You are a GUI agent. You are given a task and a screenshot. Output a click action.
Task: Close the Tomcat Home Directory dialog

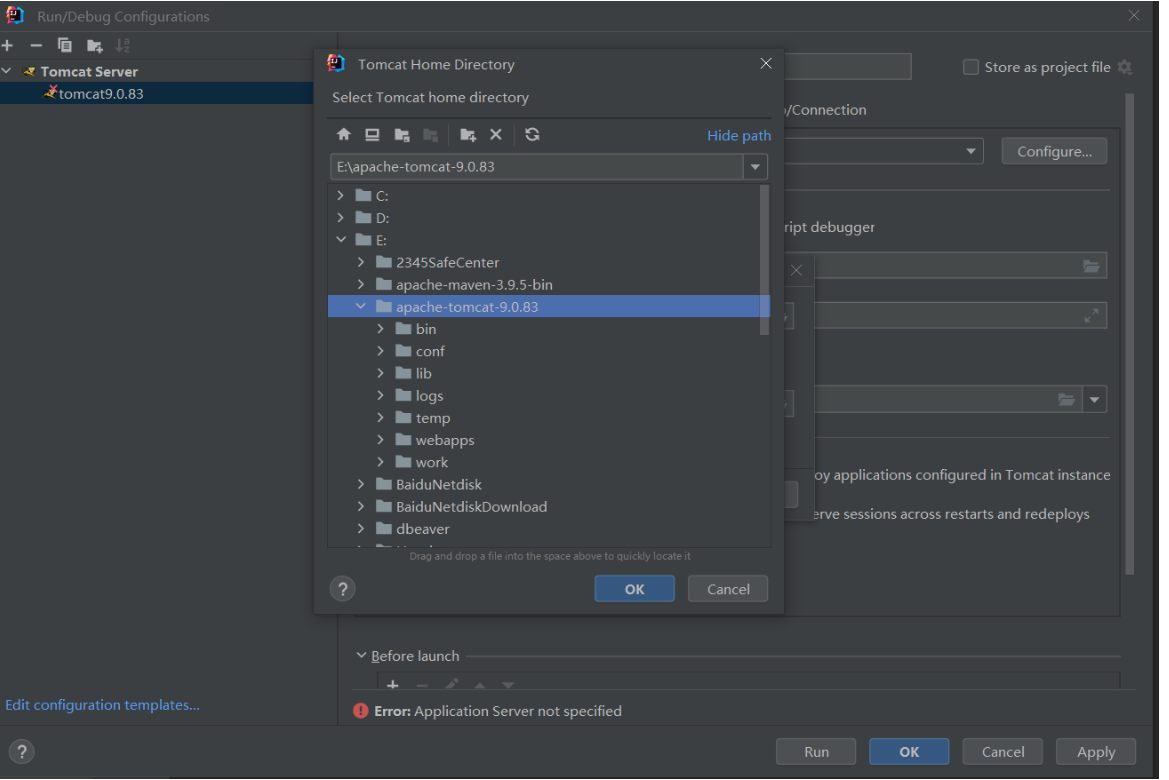[766, 63]
